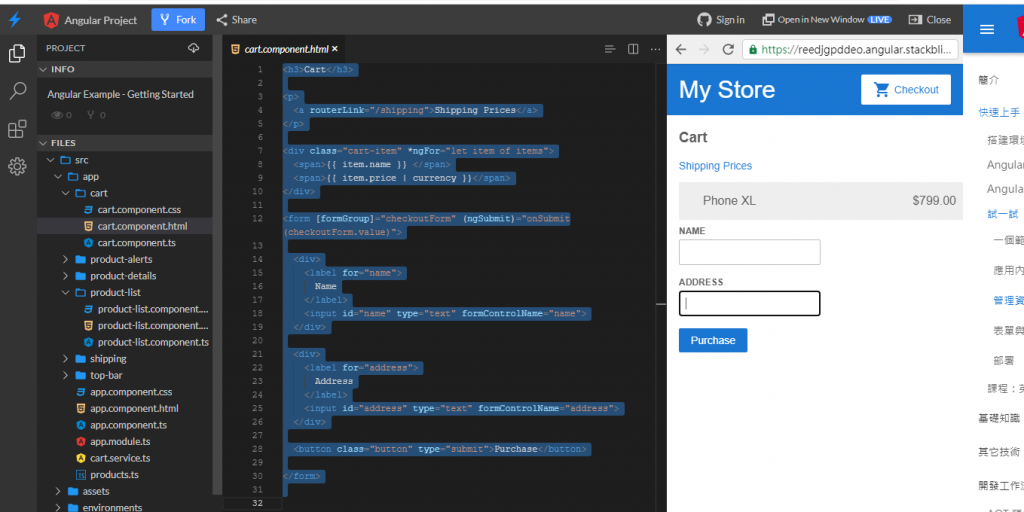
Task: Go back in the preview browser
Action: pos(680,50)
